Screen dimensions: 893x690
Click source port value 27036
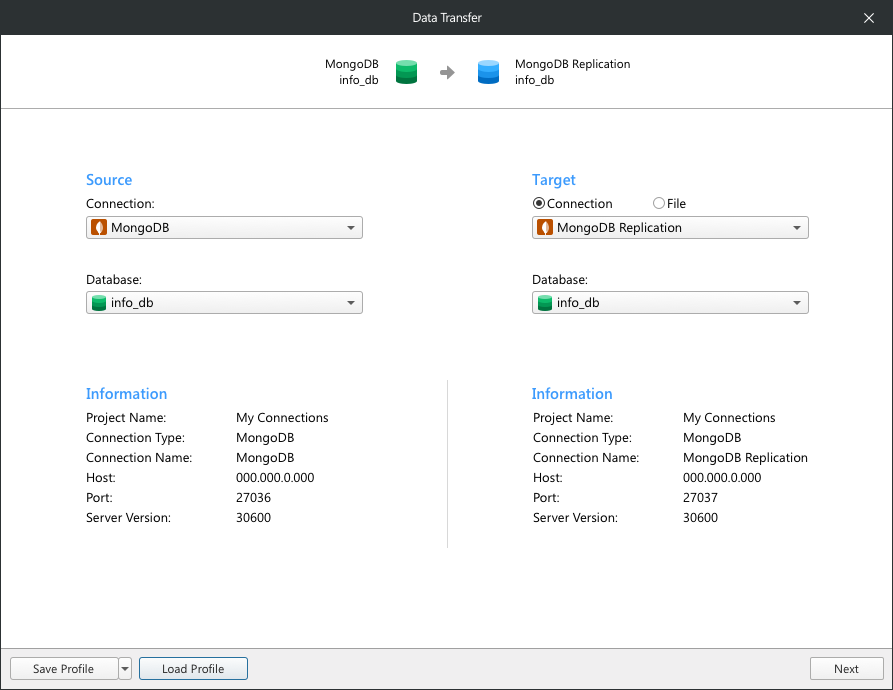tap(253, 498)
